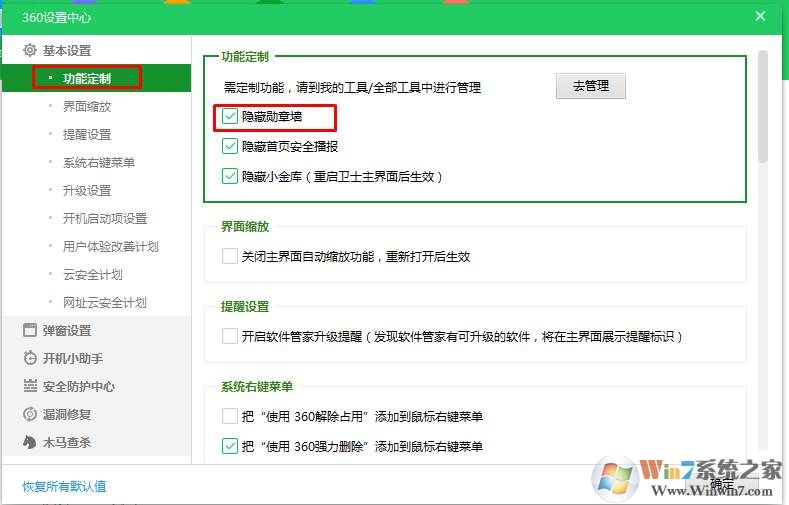789x505 pixels.
Task: Collapse the 基本设置 section
Action: (67, 50)
